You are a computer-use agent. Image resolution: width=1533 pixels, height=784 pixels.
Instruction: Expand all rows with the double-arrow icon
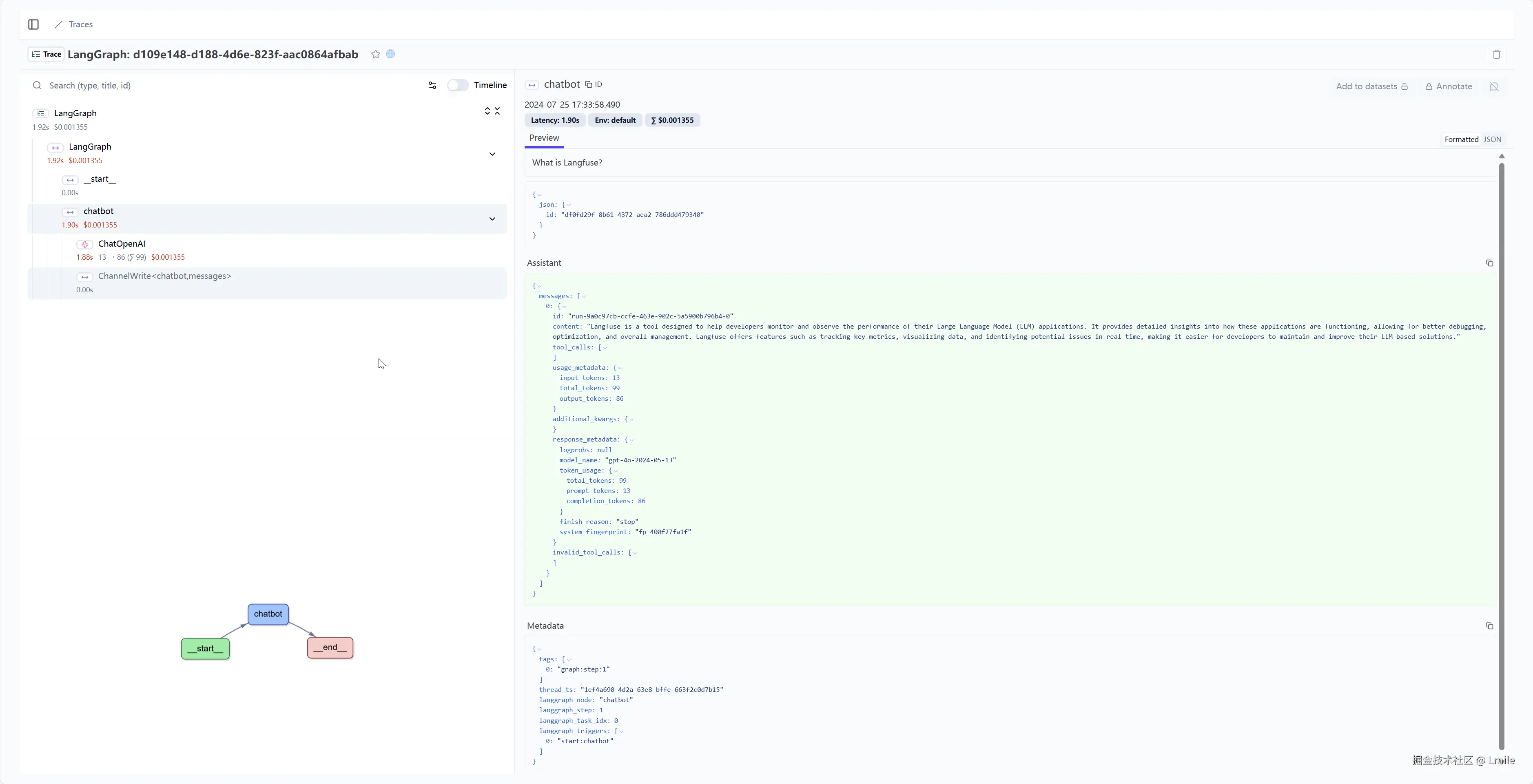click(x=487, y=111)
